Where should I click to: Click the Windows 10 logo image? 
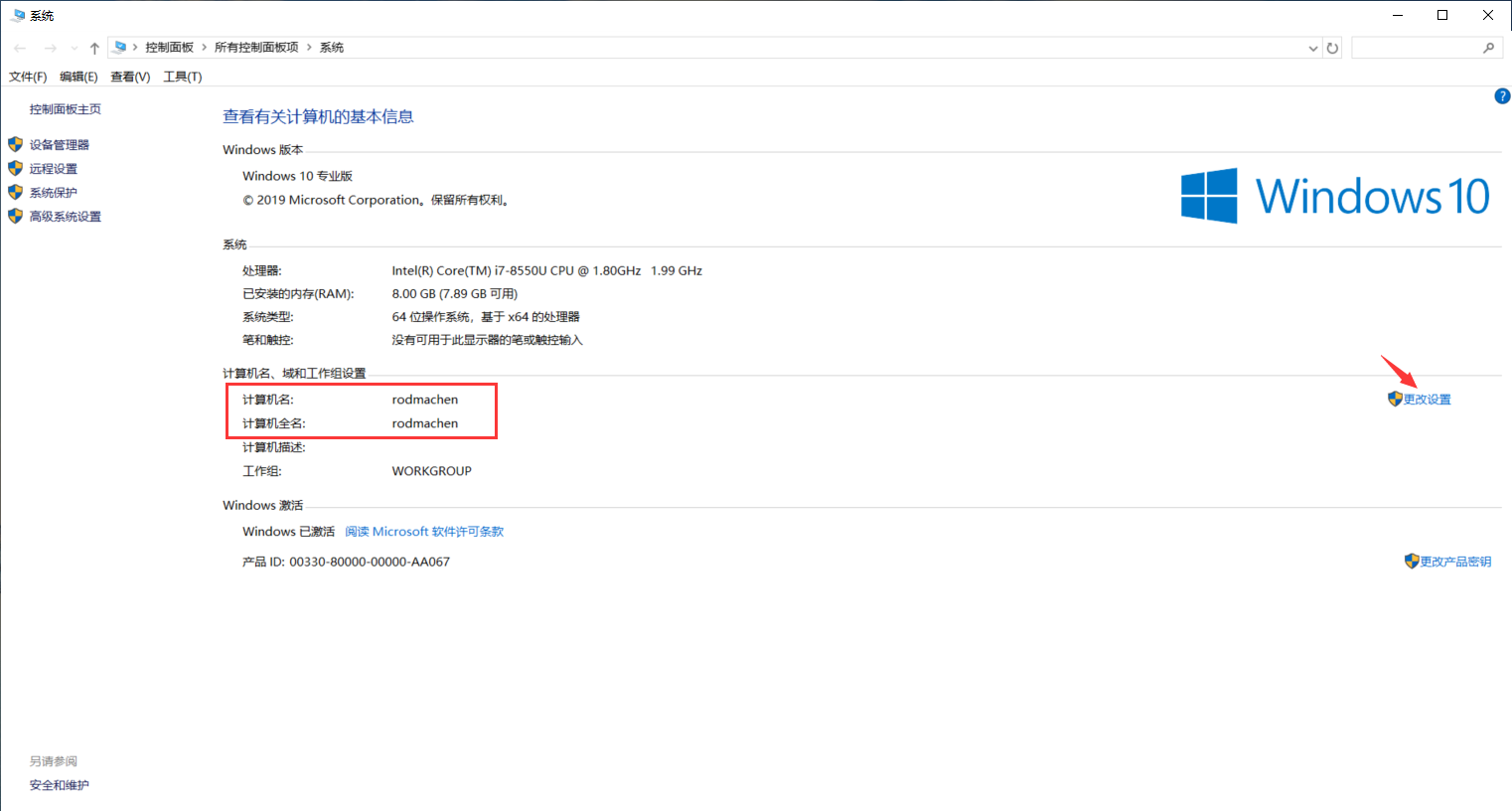1335,196
